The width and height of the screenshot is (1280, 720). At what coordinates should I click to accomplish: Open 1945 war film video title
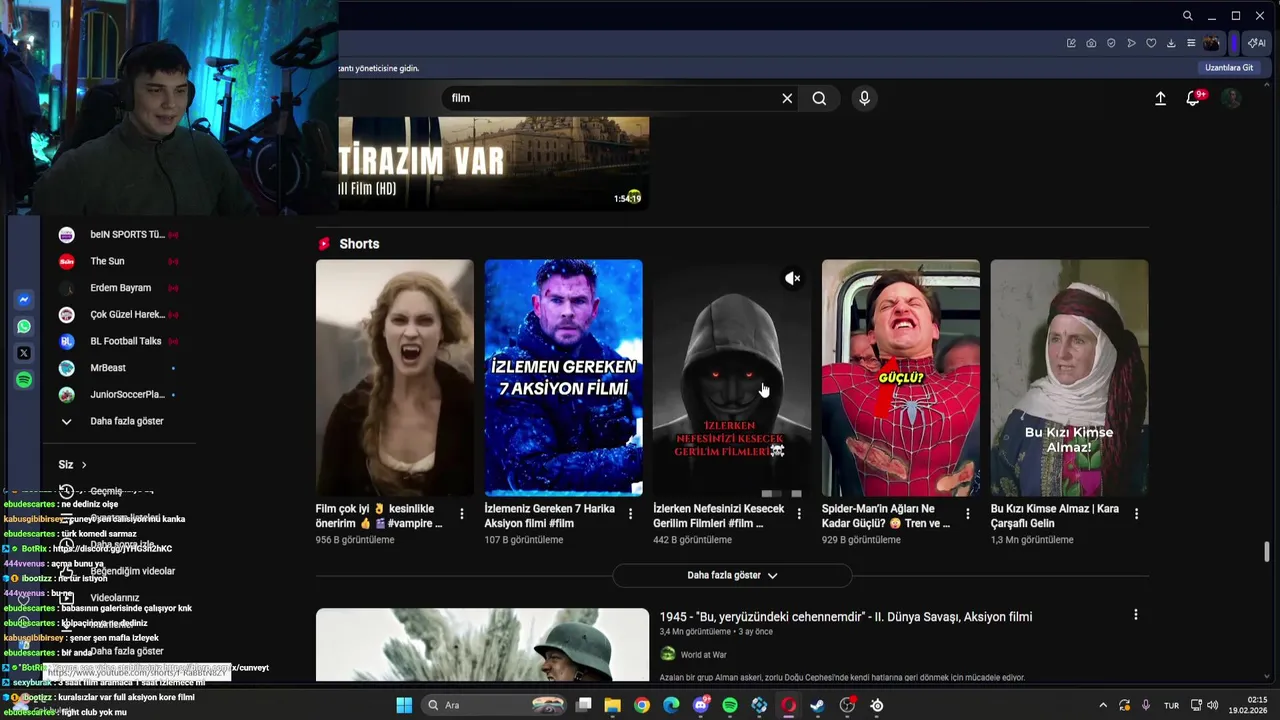[846, 617]
